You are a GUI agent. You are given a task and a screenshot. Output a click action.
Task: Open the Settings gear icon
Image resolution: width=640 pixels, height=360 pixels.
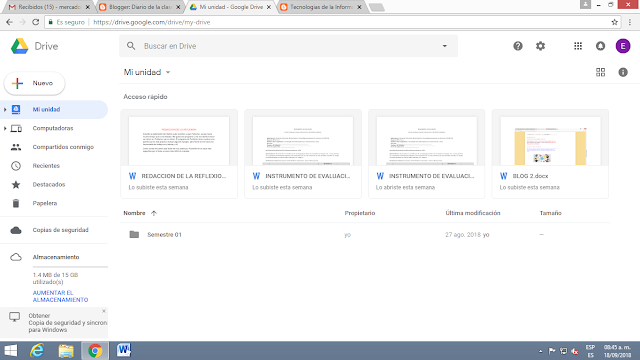click(x=540, y=46)
